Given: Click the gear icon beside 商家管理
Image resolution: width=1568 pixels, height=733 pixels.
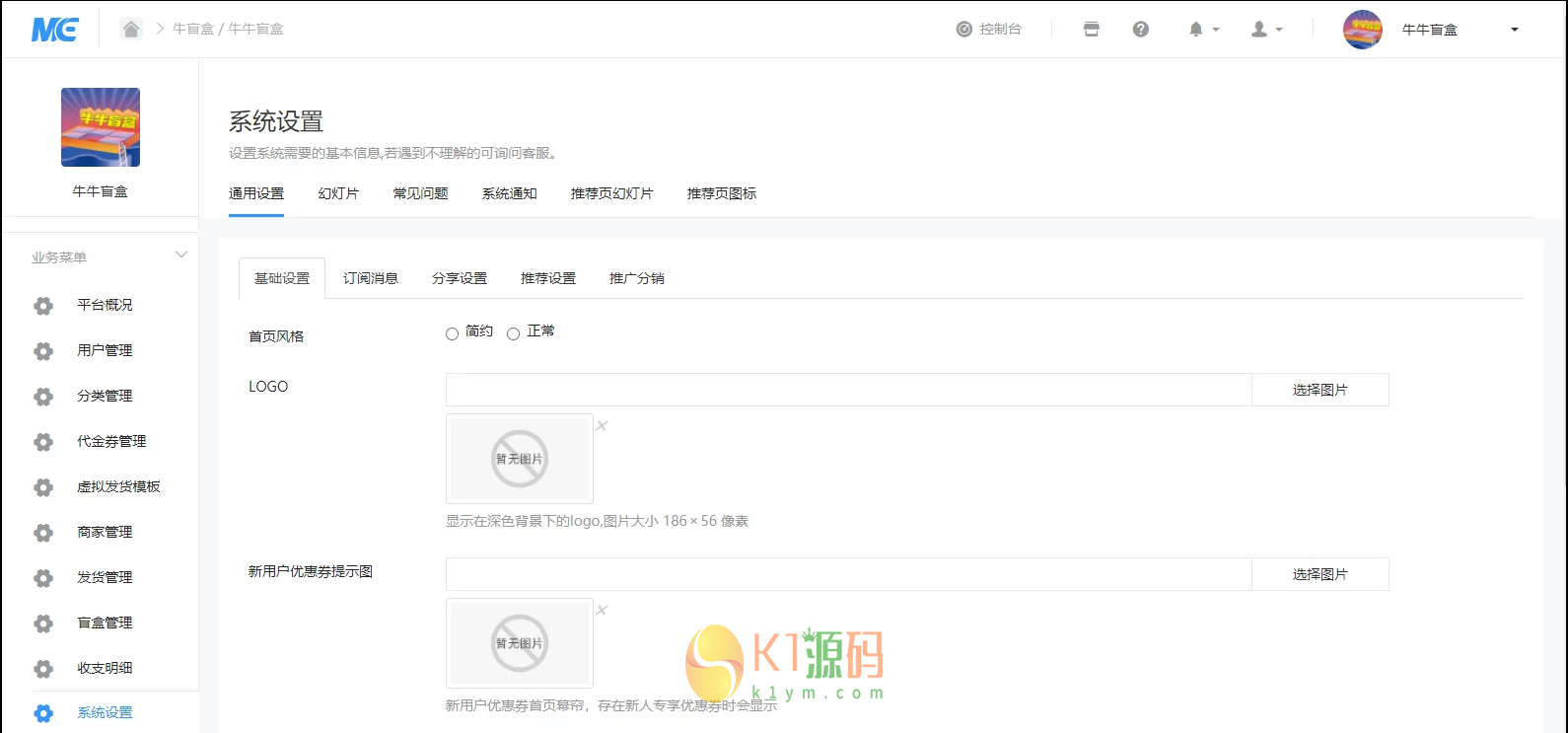Looking at the screenshot, I should (x=43, y=533).
